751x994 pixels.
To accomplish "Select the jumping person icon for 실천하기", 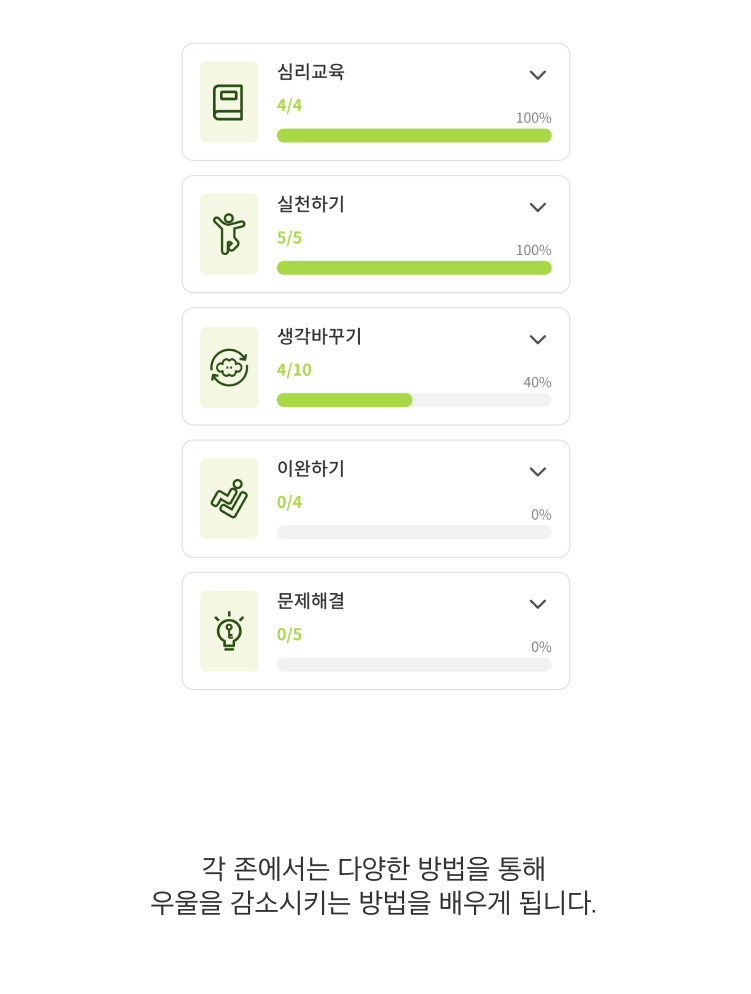I will (x=229, y=234).
